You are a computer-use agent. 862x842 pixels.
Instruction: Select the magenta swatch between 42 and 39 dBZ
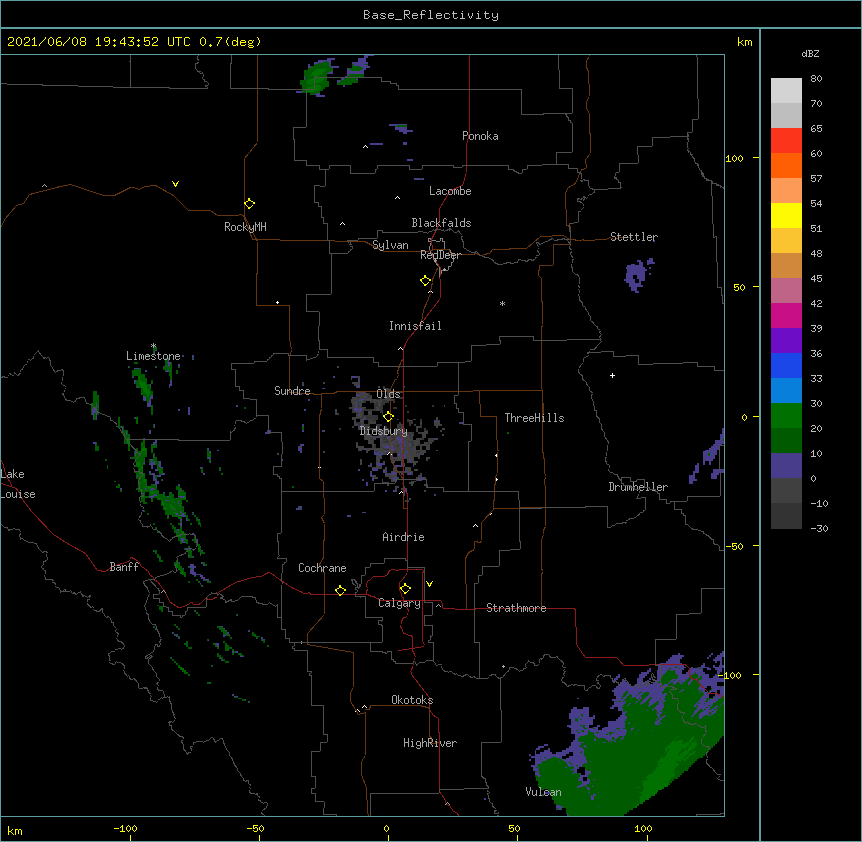point(786,315)
